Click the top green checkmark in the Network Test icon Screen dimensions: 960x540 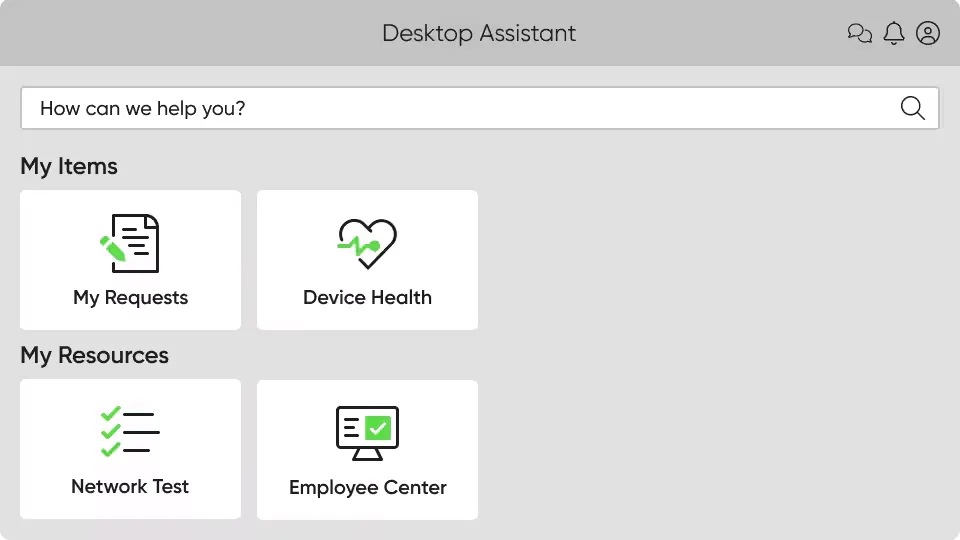coord(110,413)
